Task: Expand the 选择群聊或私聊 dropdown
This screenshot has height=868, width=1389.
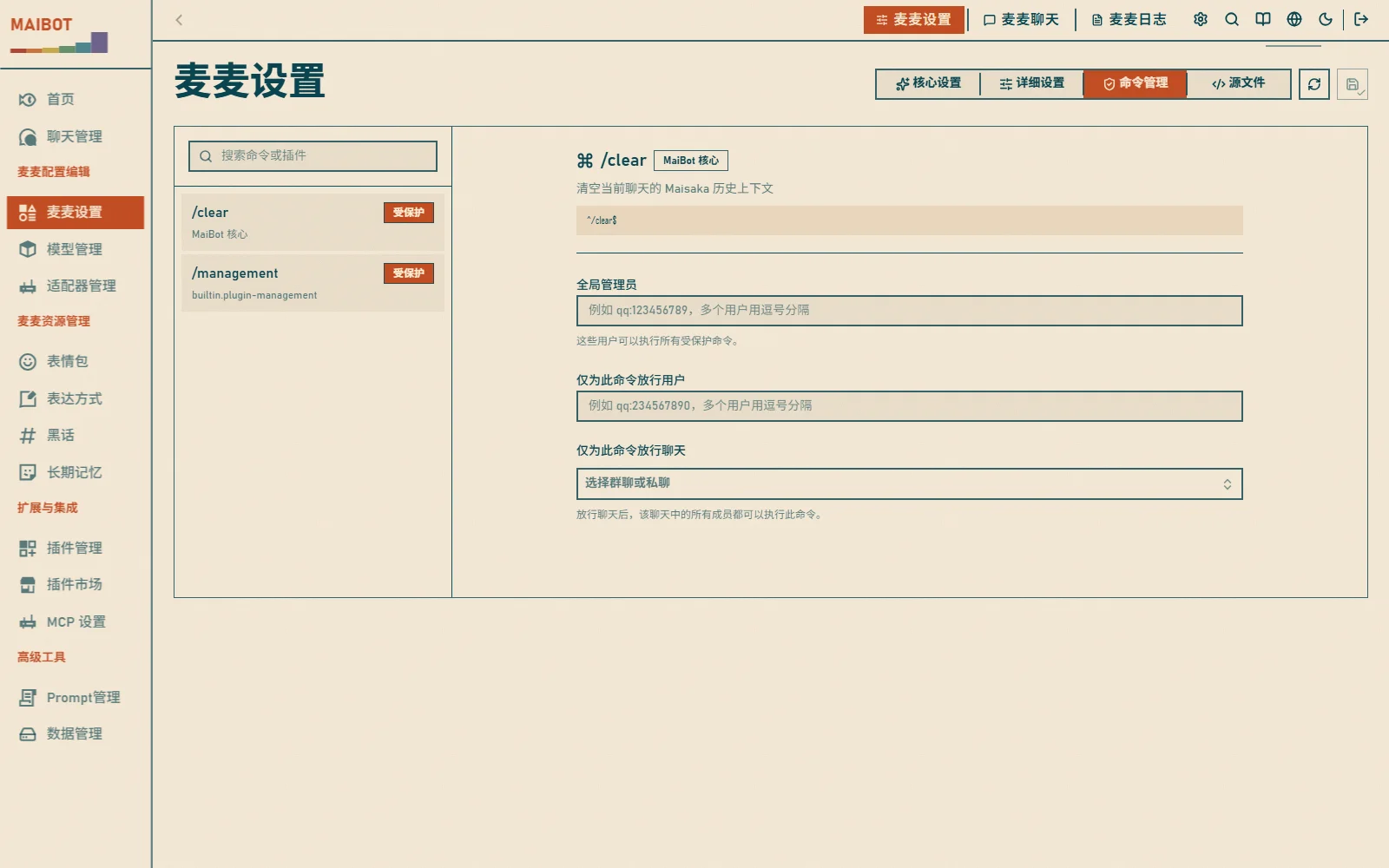Action: pyautogui.click(x=909, y=484)
